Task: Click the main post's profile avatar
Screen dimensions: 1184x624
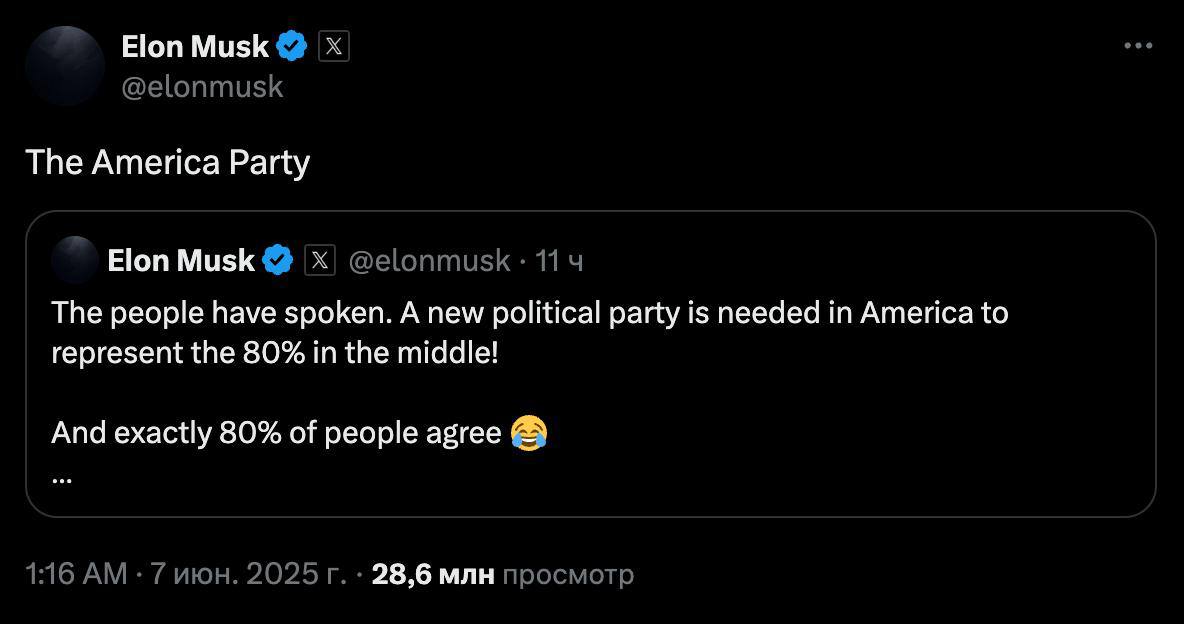Action: 64,66
